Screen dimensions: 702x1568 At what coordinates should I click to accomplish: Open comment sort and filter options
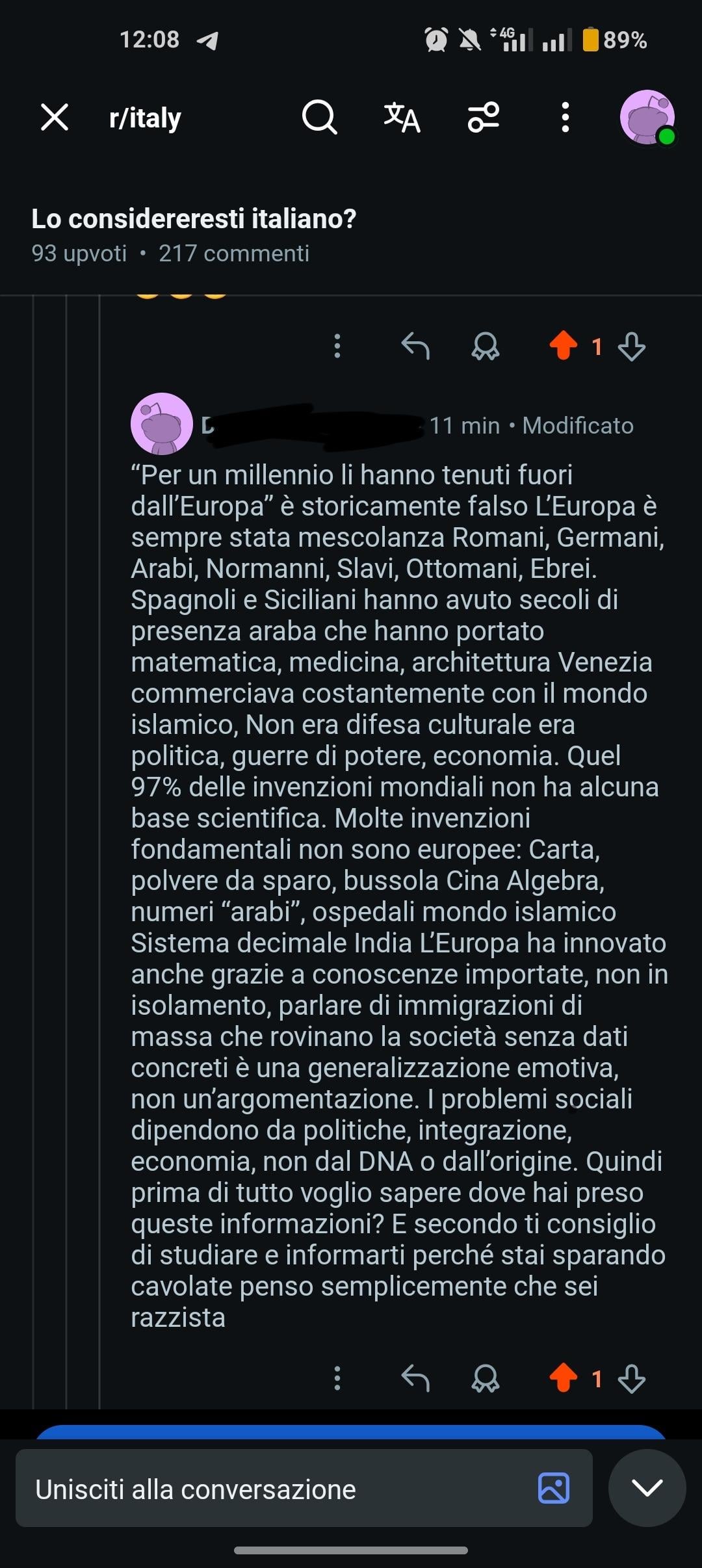pyautogui.click(x=484, y=118)
